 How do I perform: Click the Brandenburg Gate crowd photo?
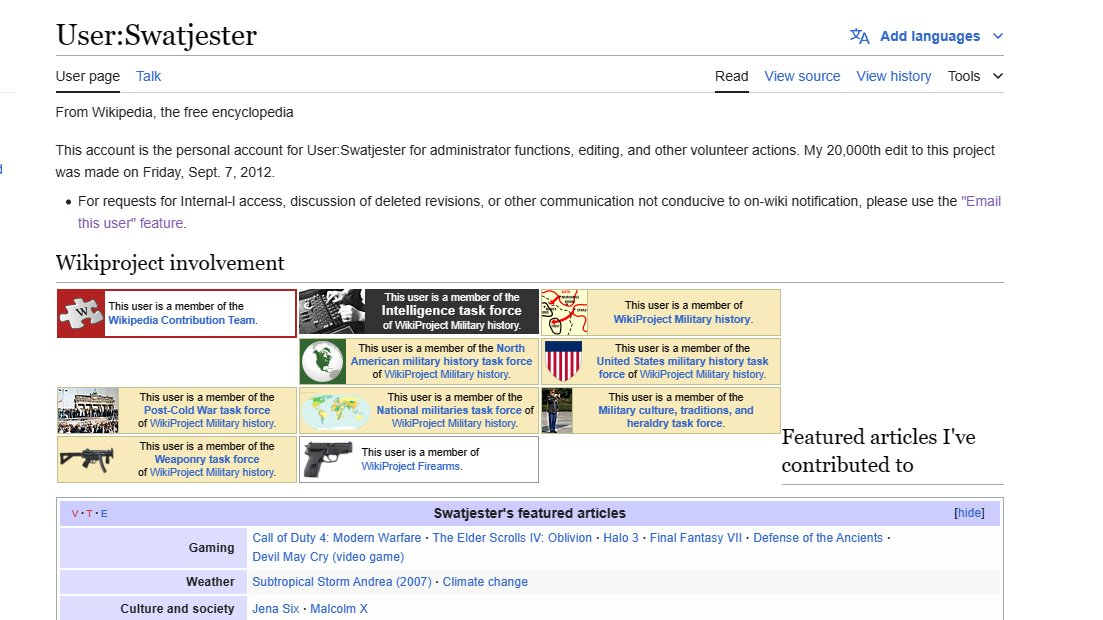(x=88, y=410)
